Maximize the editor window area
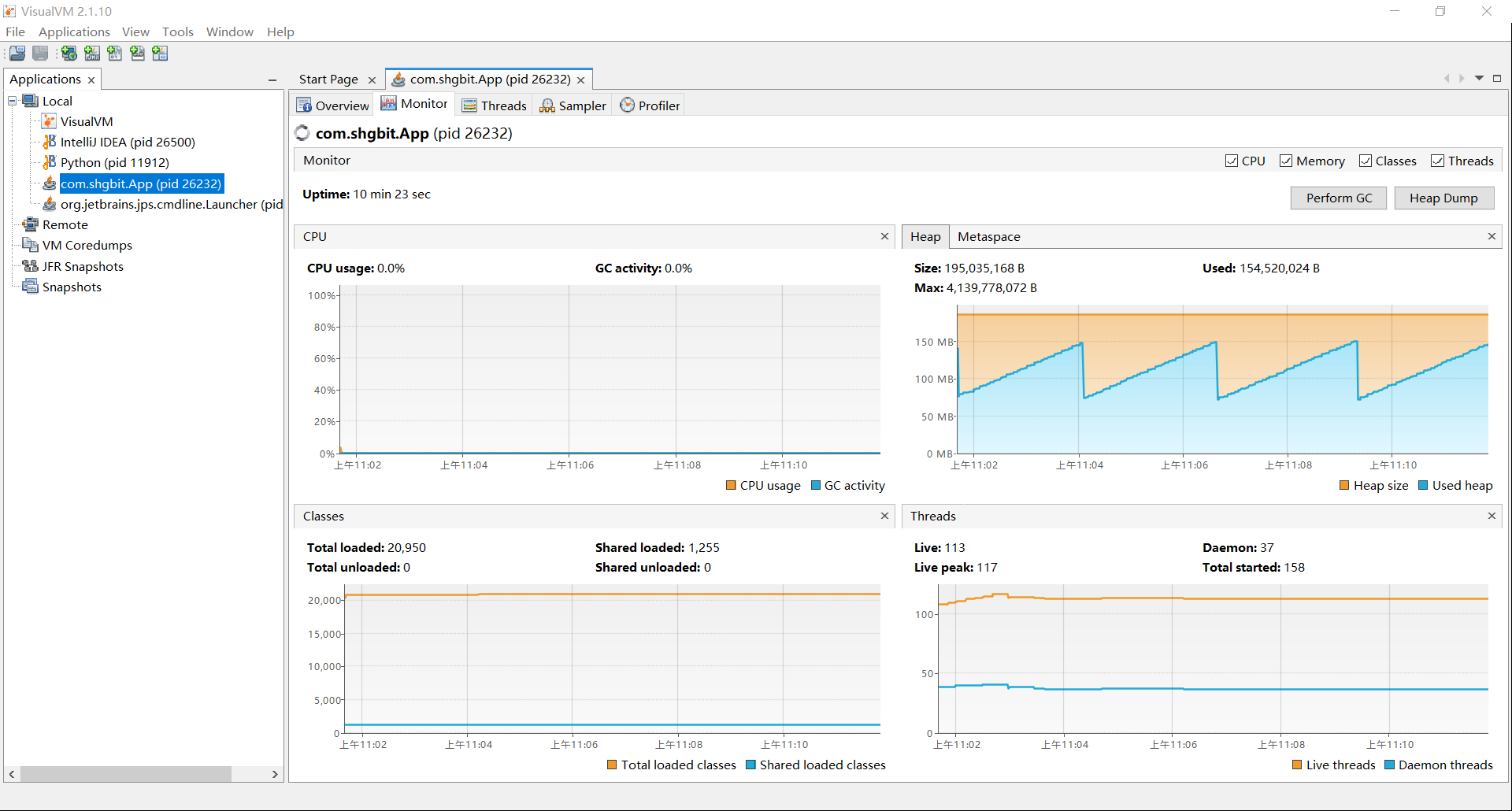Screen dimensions: 1512x811 1497,78
